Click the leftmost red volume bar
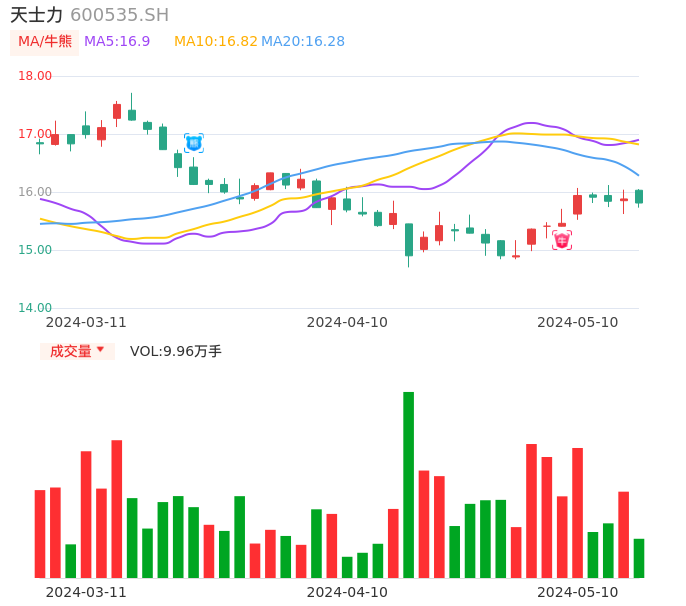 [40, 533]
